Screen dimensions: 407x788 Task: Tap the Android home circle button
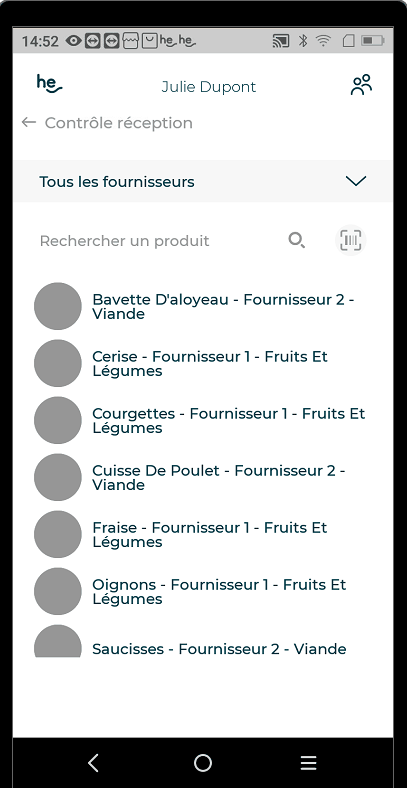[203, 763]
